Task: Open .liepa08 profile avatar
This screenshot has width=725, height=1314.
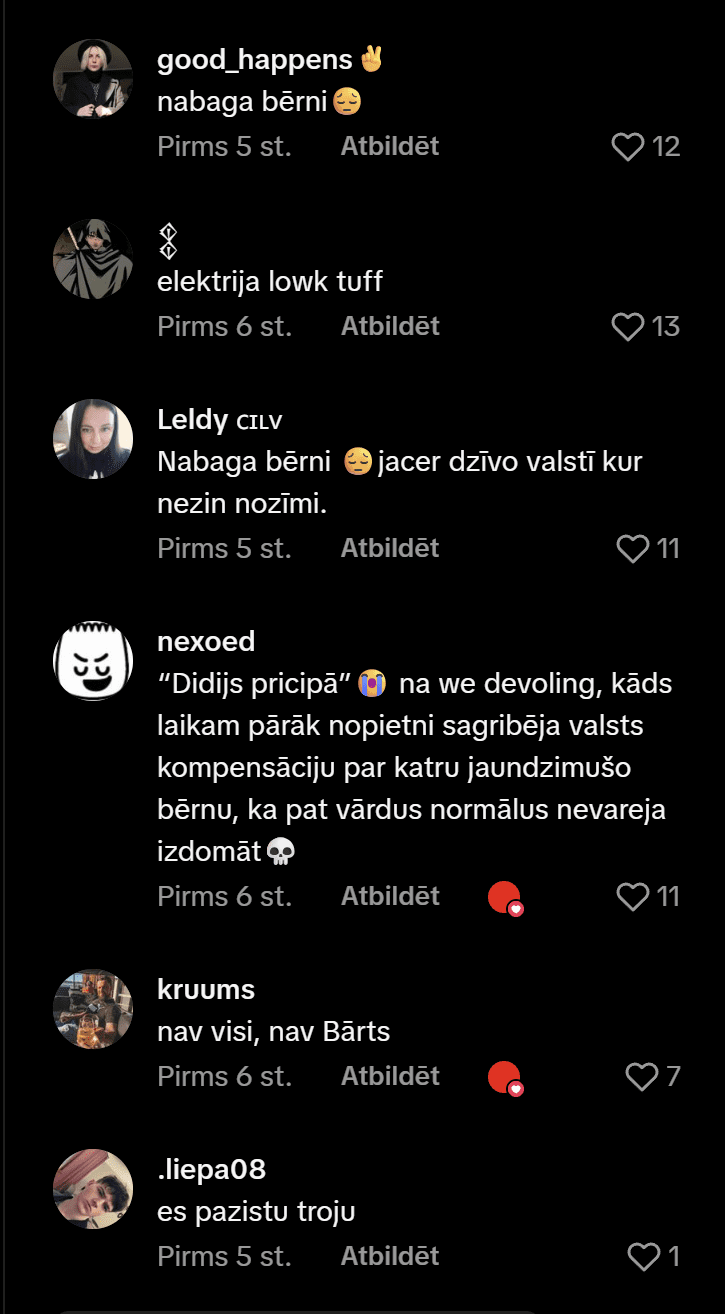Action: [93, 1189]
